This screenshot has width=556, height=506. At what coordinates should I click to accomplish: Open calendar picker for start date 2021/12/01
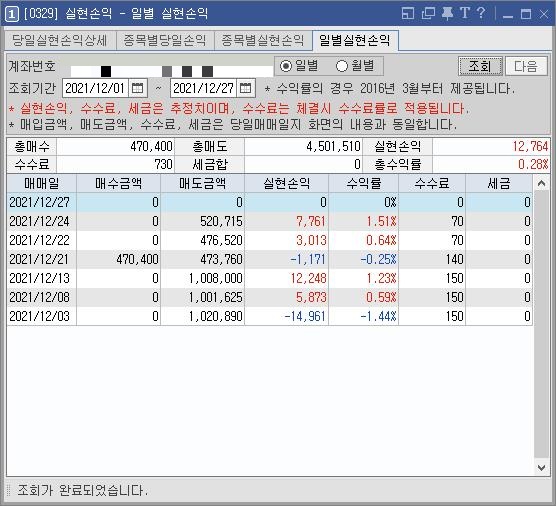tap(138, 88)
